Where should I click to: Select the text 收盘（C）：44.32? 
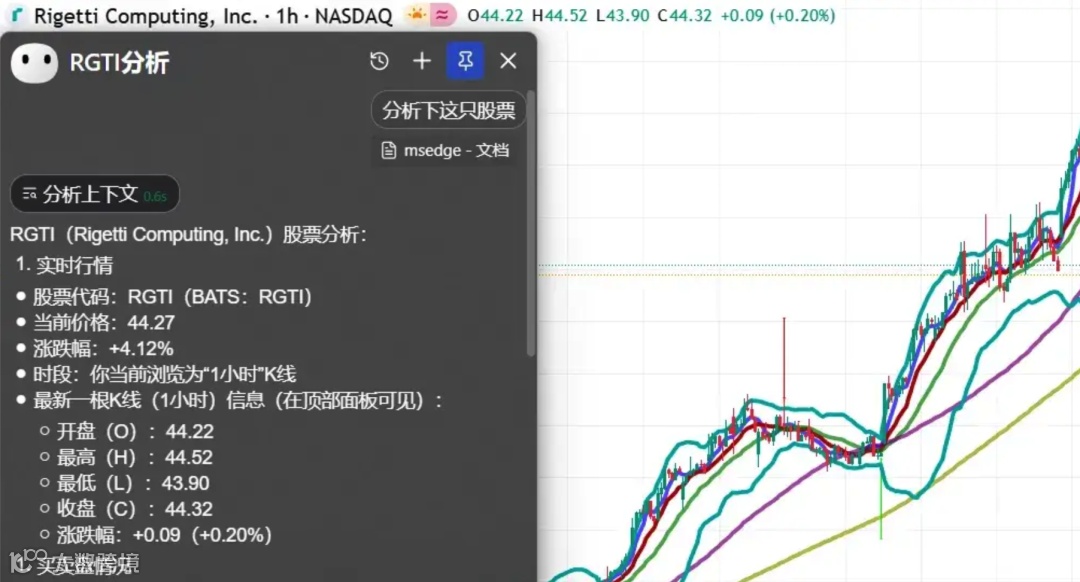point(135,509)
